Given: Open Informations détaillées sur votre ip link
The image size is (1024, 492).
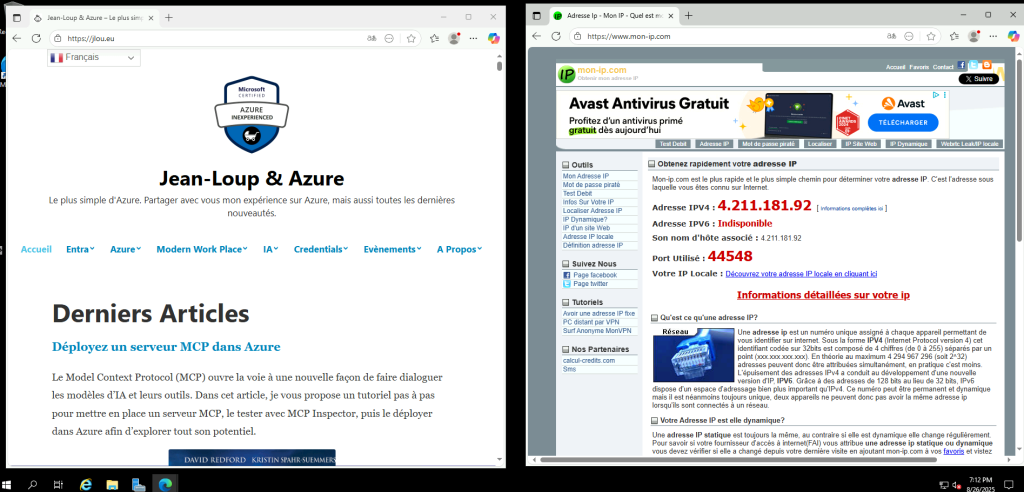Looking at the screenshot, I should click(823, 295).
